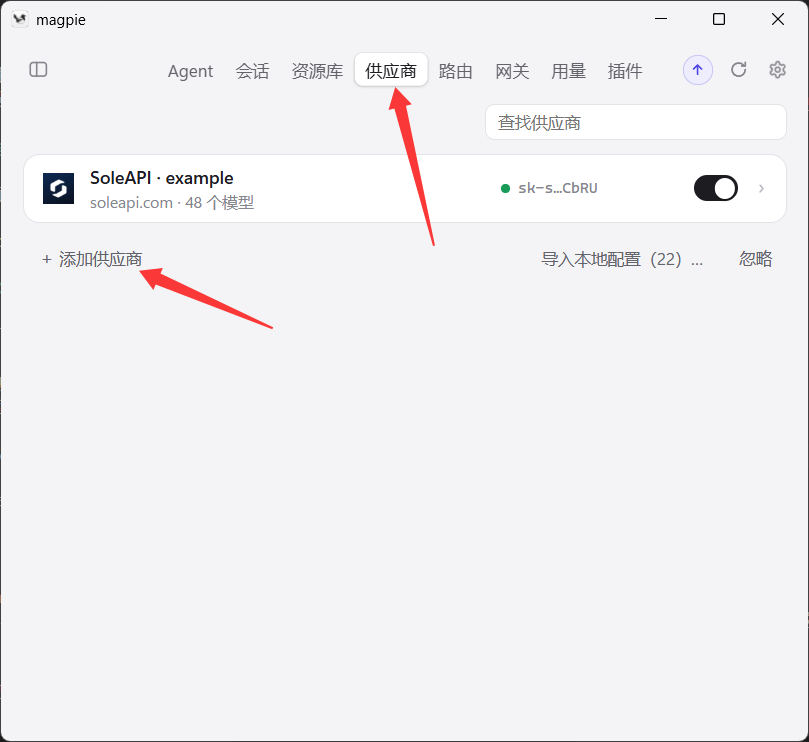The width and height of the screenshot is (809, 742).
Task: Close the magpie window
Action: (x=778, y=19)
